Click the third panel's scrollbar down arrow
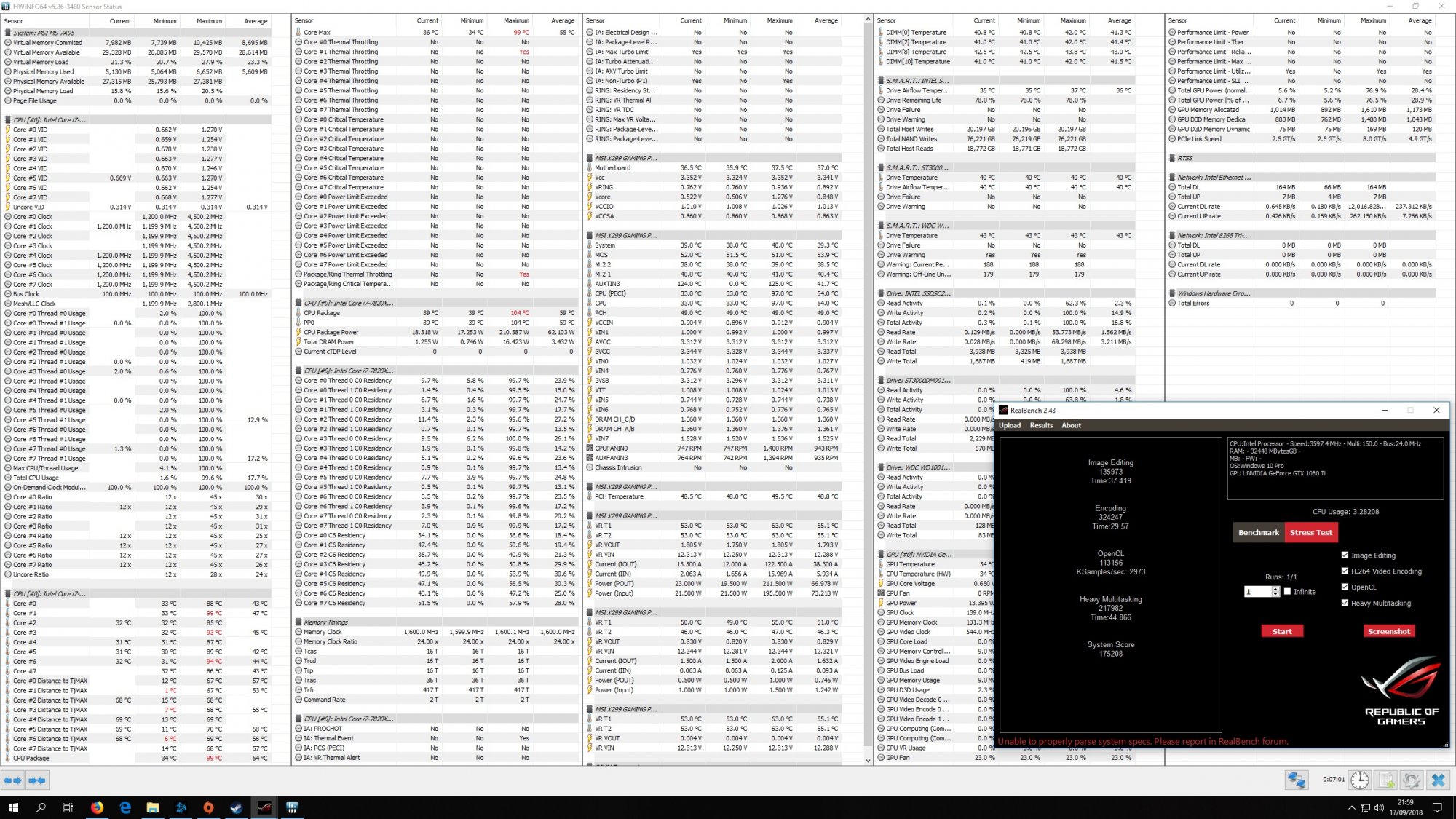Screen dimensions: 1456x819 [x=868, y=760]
